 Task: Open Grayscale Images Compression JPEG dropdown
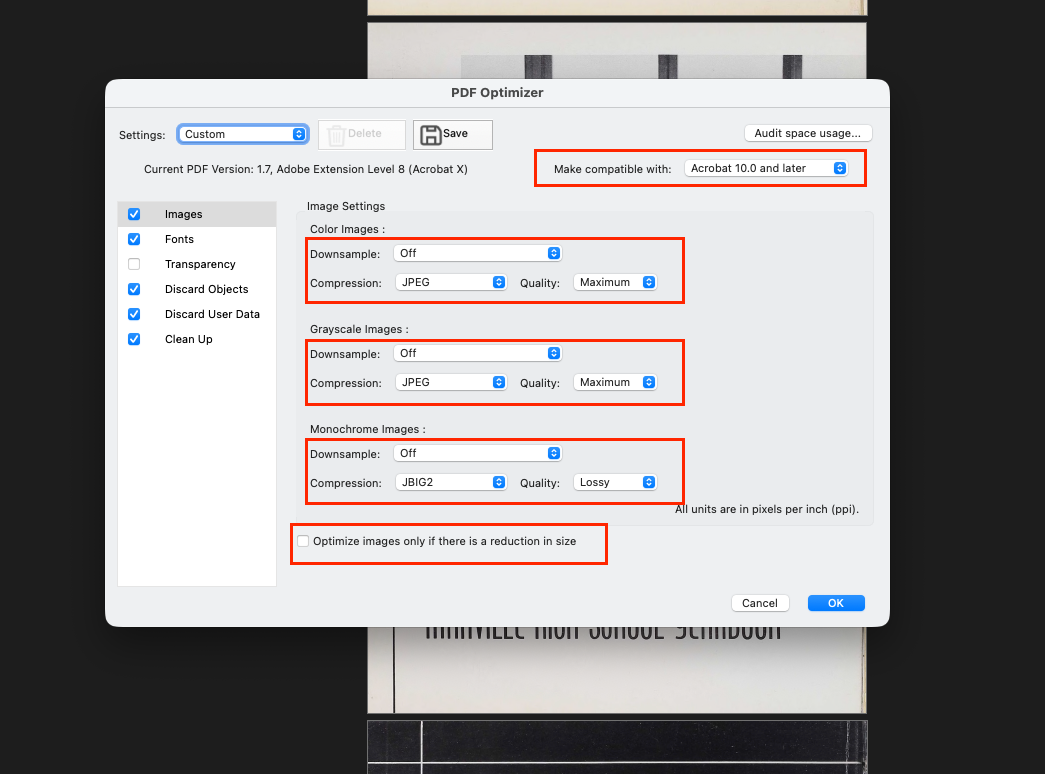coord(451,383)
